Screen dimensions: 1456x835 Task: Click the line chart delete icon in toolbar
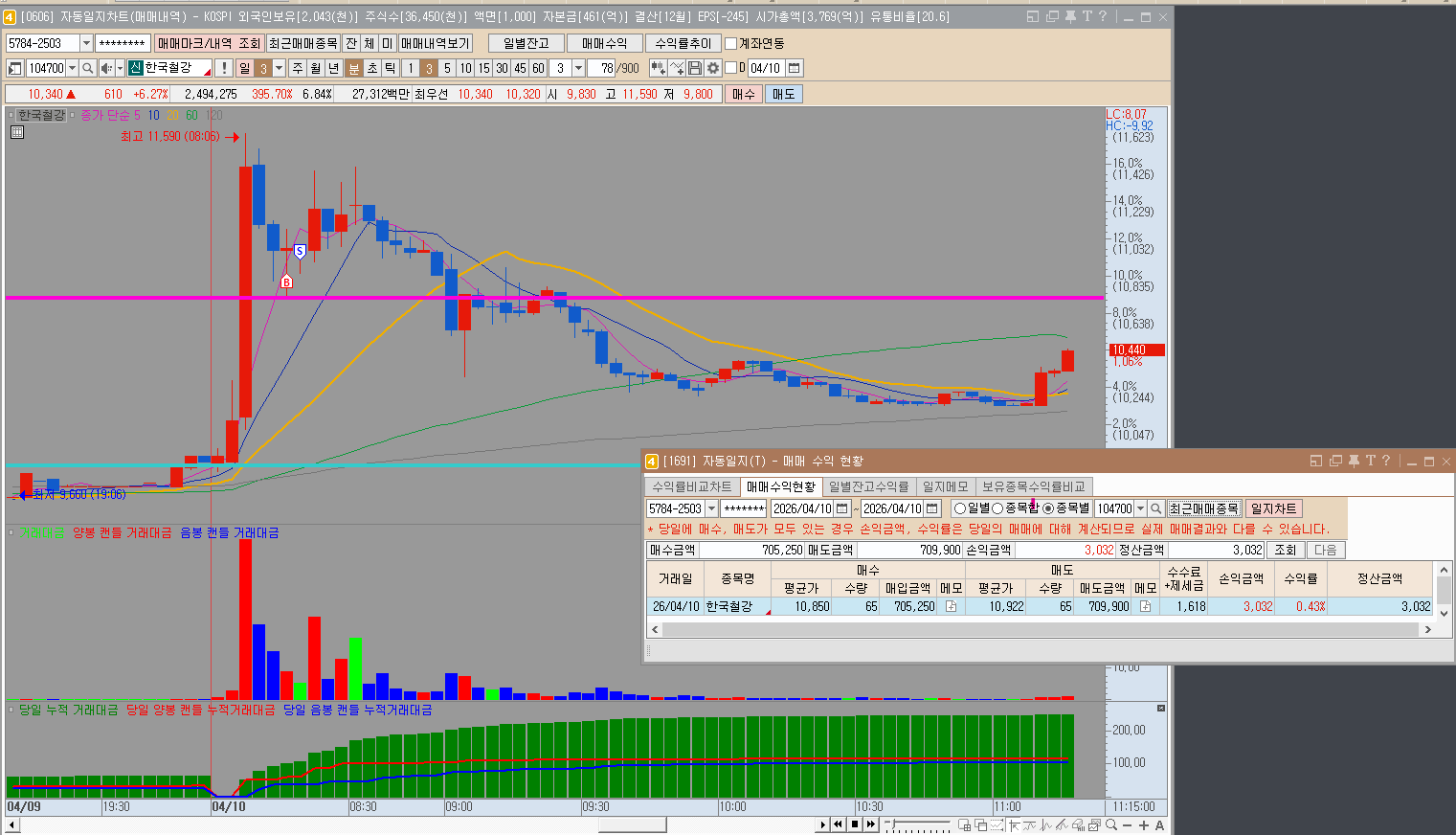pos(677,68)
